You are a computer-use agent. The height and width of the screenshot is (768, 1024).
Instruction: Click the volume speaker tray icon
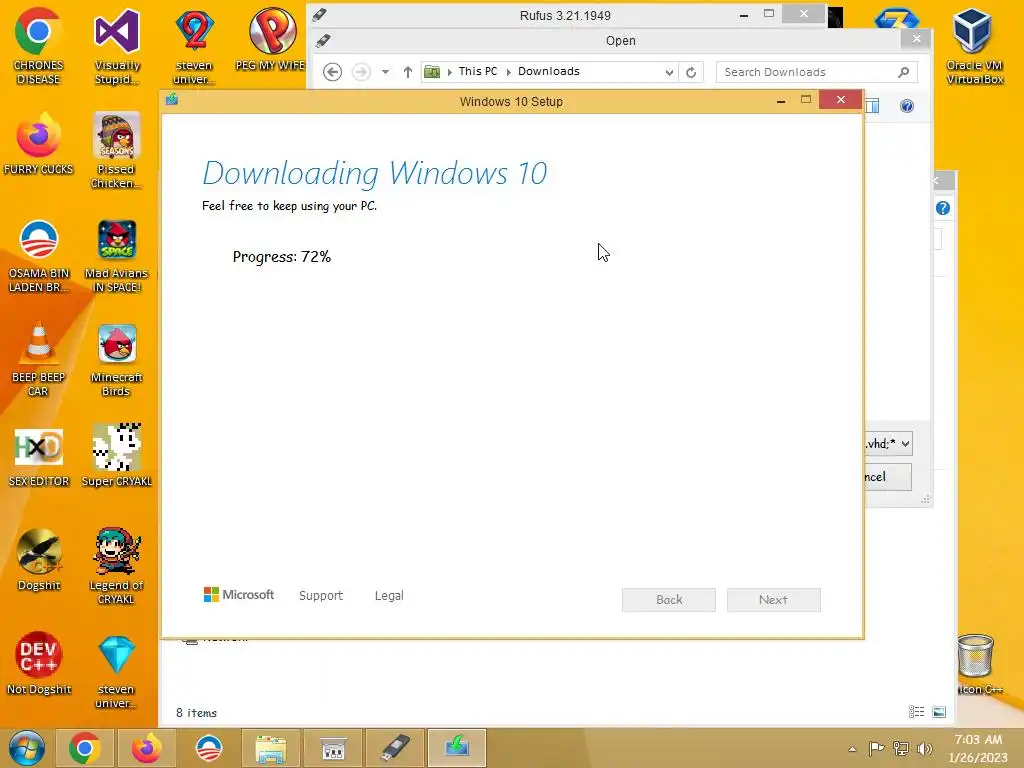coord(924,748)
